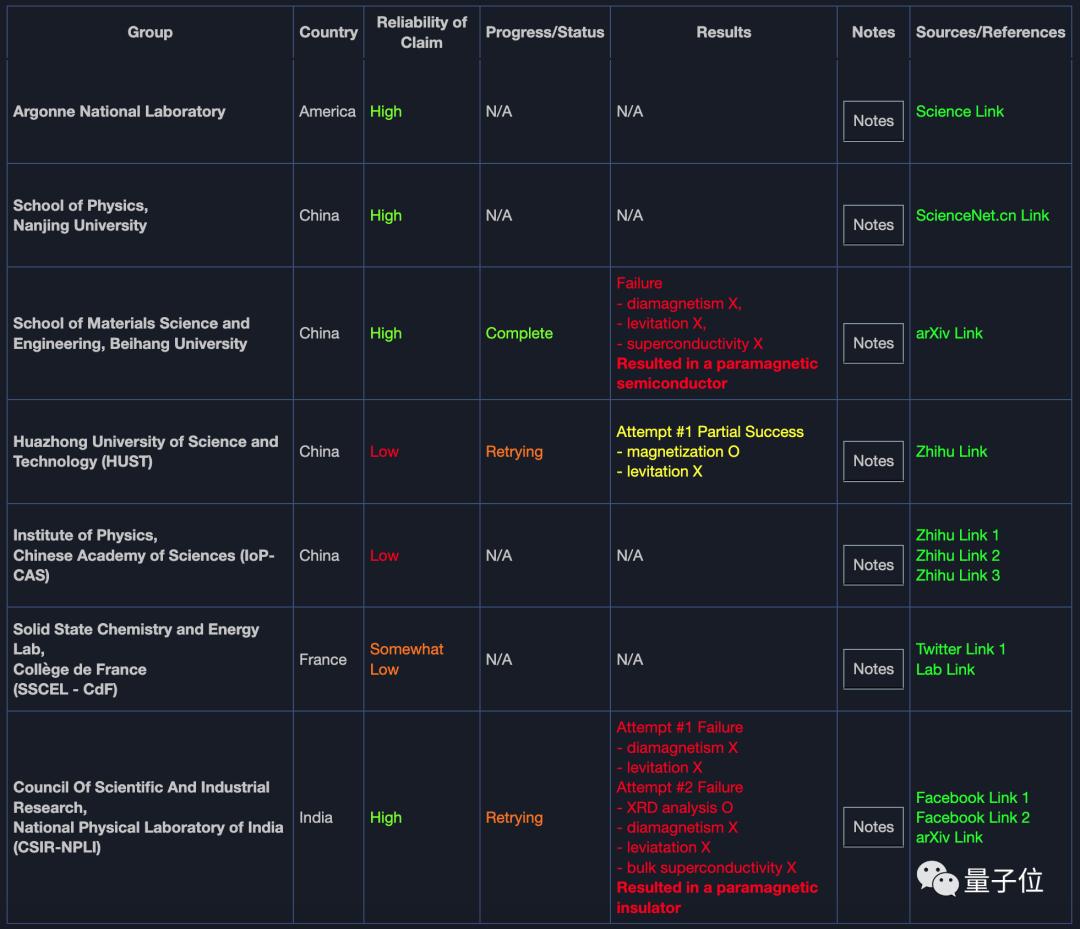
Task: View Notes for the IoP-CAS row
Action: click(873, 565)
